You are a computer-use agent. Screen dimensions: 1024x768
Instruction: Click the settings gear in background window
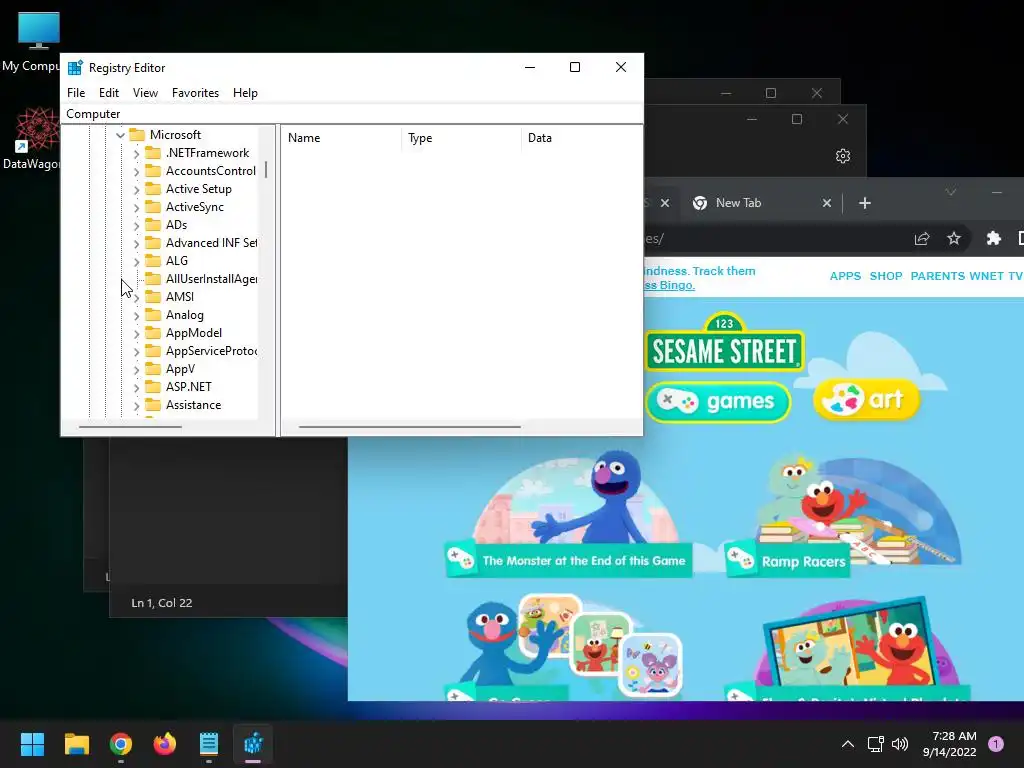[842, 156]
